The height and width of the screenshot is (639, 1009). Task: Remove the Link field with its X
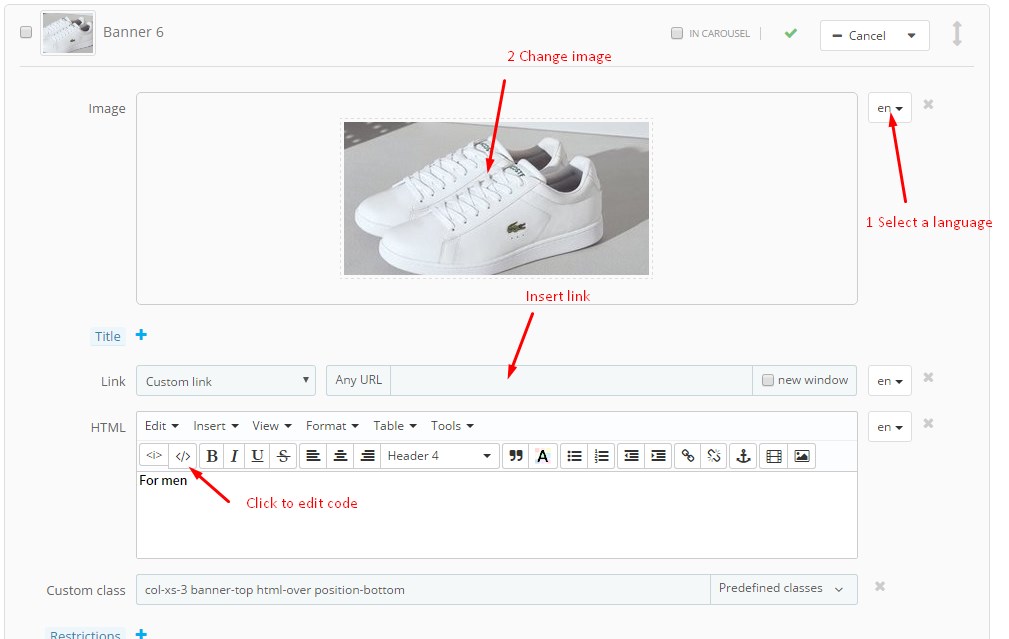pyautogui.click(x=928, y=377)
